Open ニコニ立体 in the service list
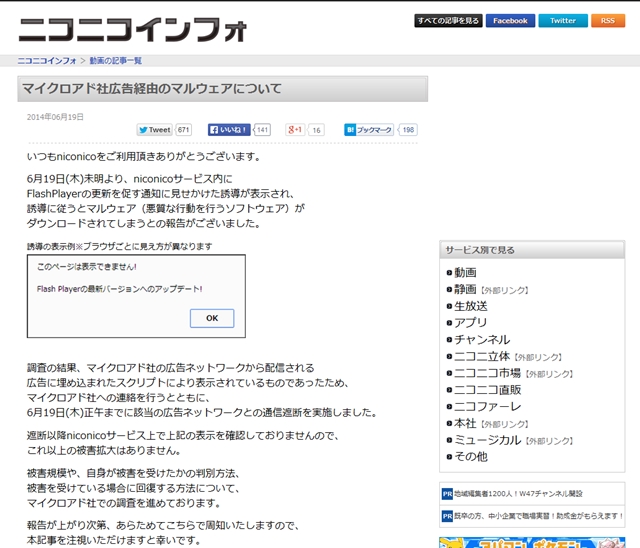The image size is (640, 548). [482, 356]
